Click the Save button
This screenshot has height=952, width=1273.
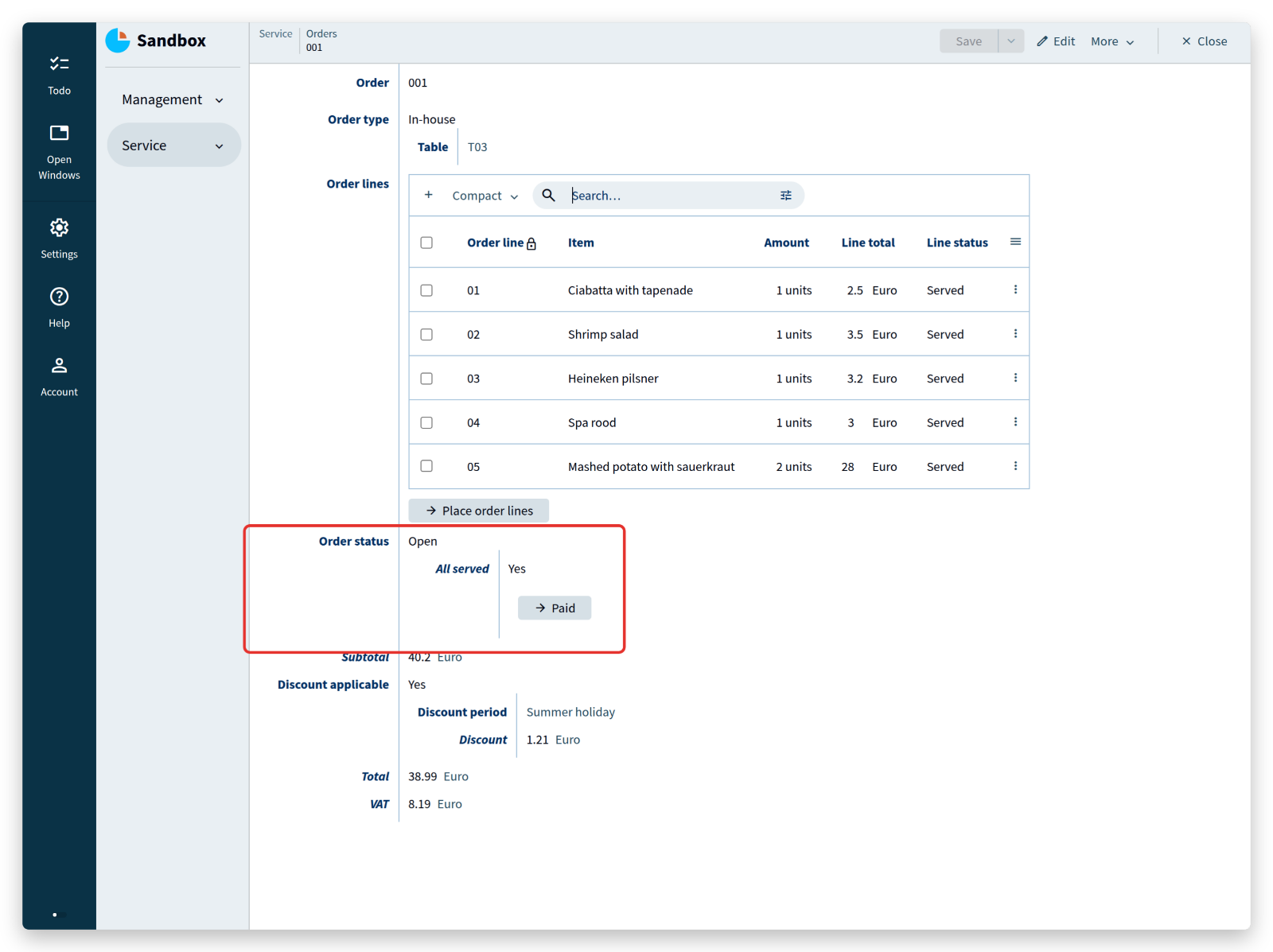(968, 41)
